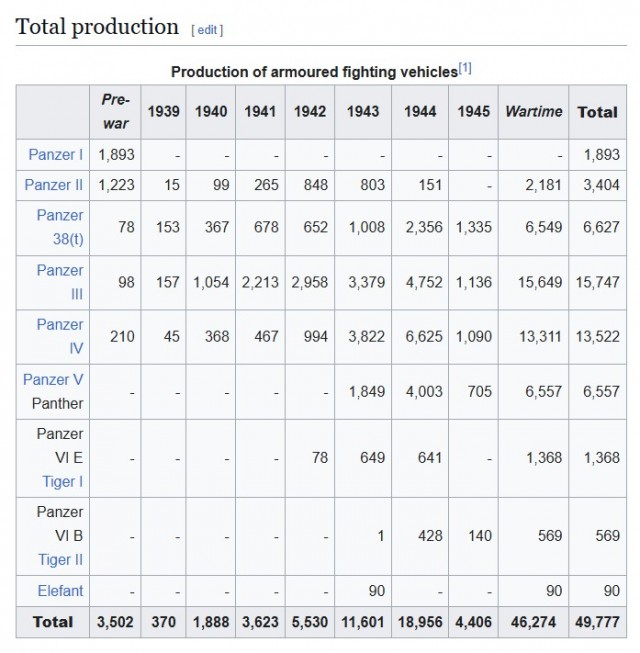This screenshot has height=653, width=640.
Task: Select overall grand total 49,777
Action: [598, 622]
